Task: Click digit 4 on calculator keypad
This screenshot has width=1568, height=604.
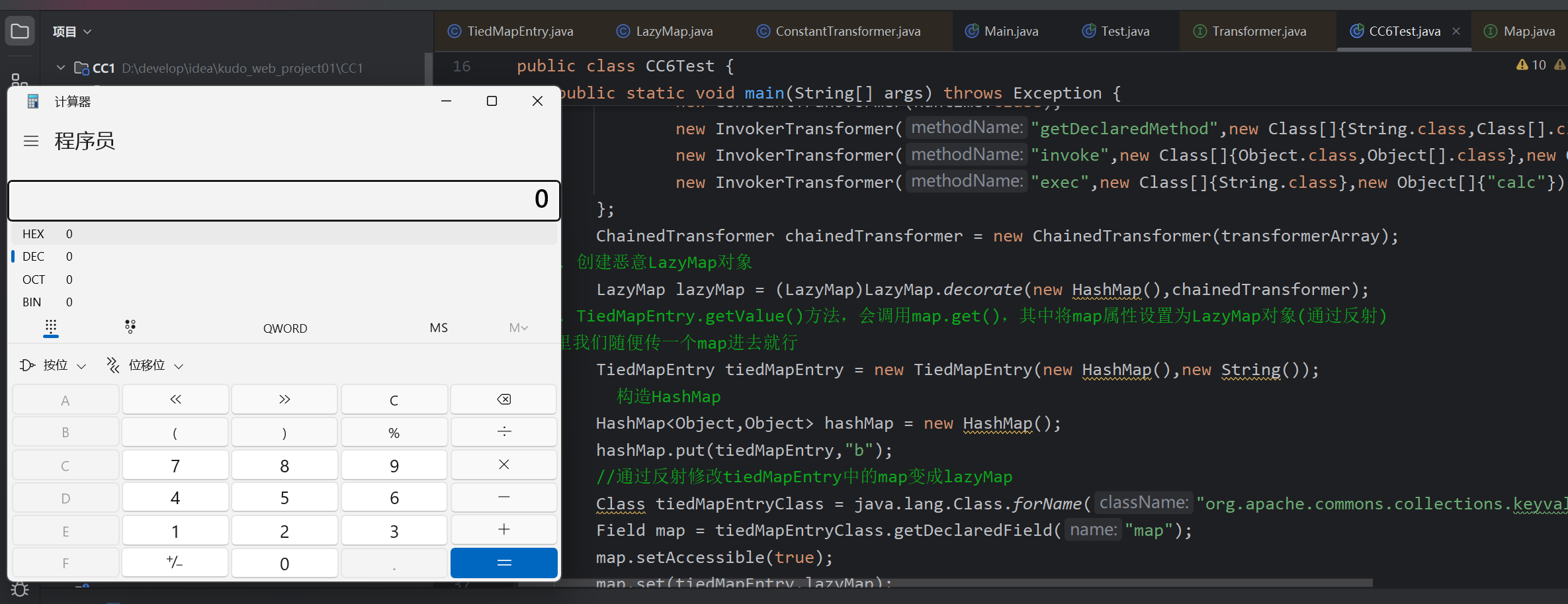Action: (175, 497)
